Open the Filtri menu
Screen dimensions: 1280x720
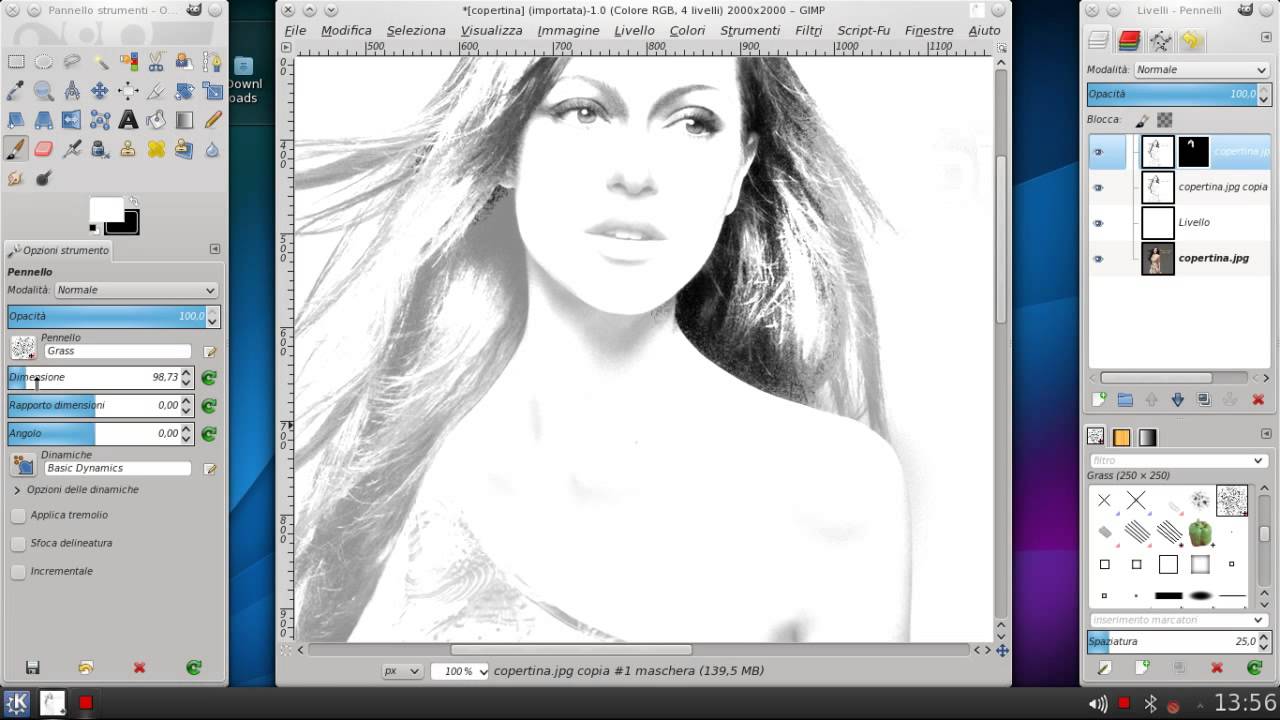[x=808, y=30]
